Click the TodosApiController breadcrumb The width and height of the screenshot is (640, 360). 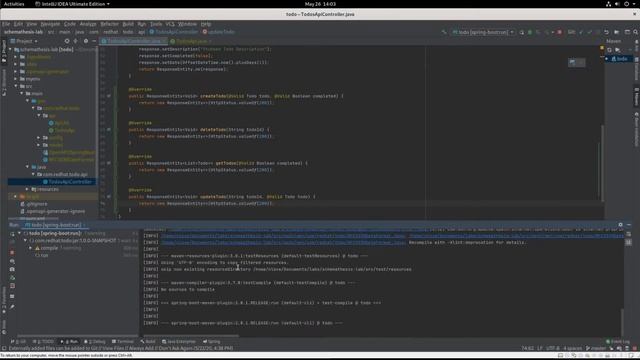click(173, 32)
